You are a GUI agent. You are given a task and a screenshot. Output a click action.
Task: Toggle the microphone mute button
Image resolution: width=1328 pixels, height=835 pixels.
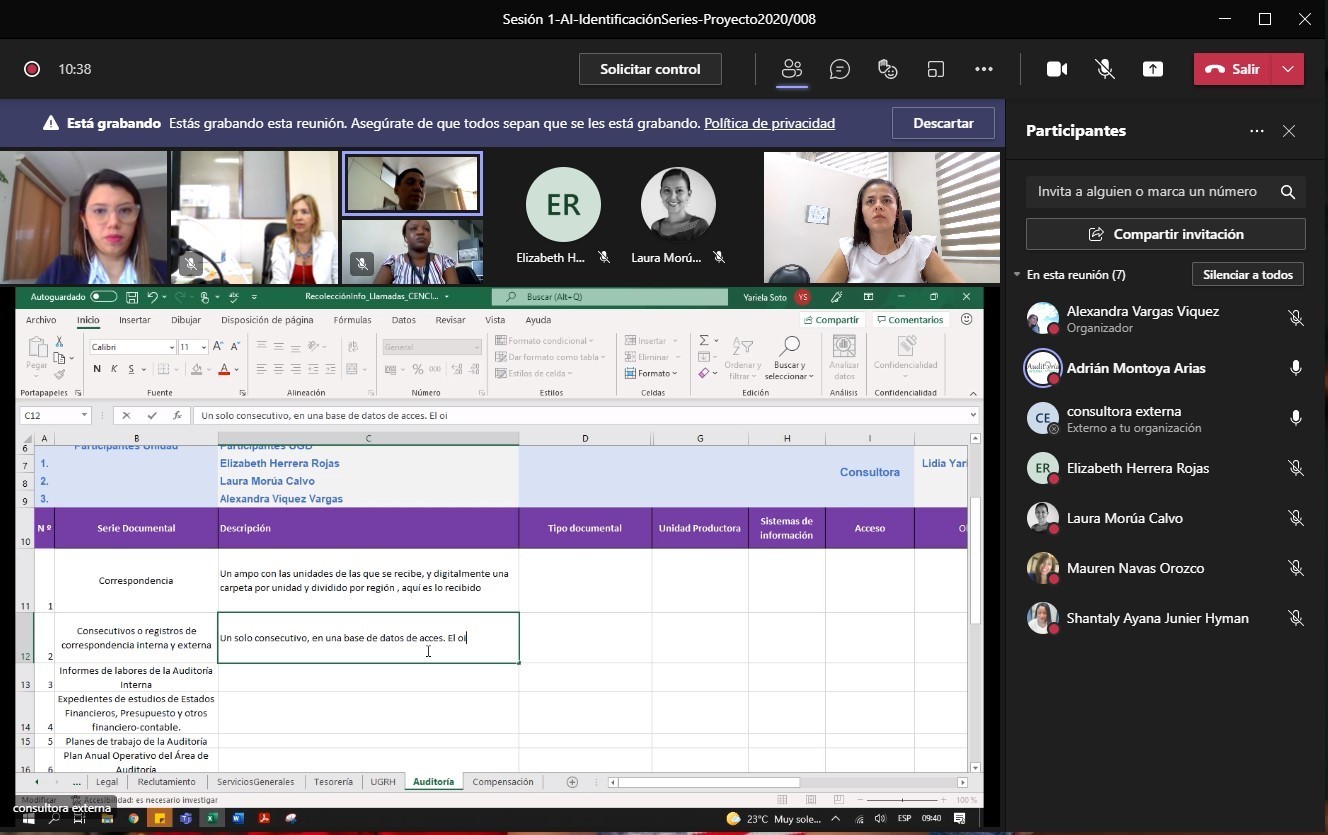(1105, 69)
